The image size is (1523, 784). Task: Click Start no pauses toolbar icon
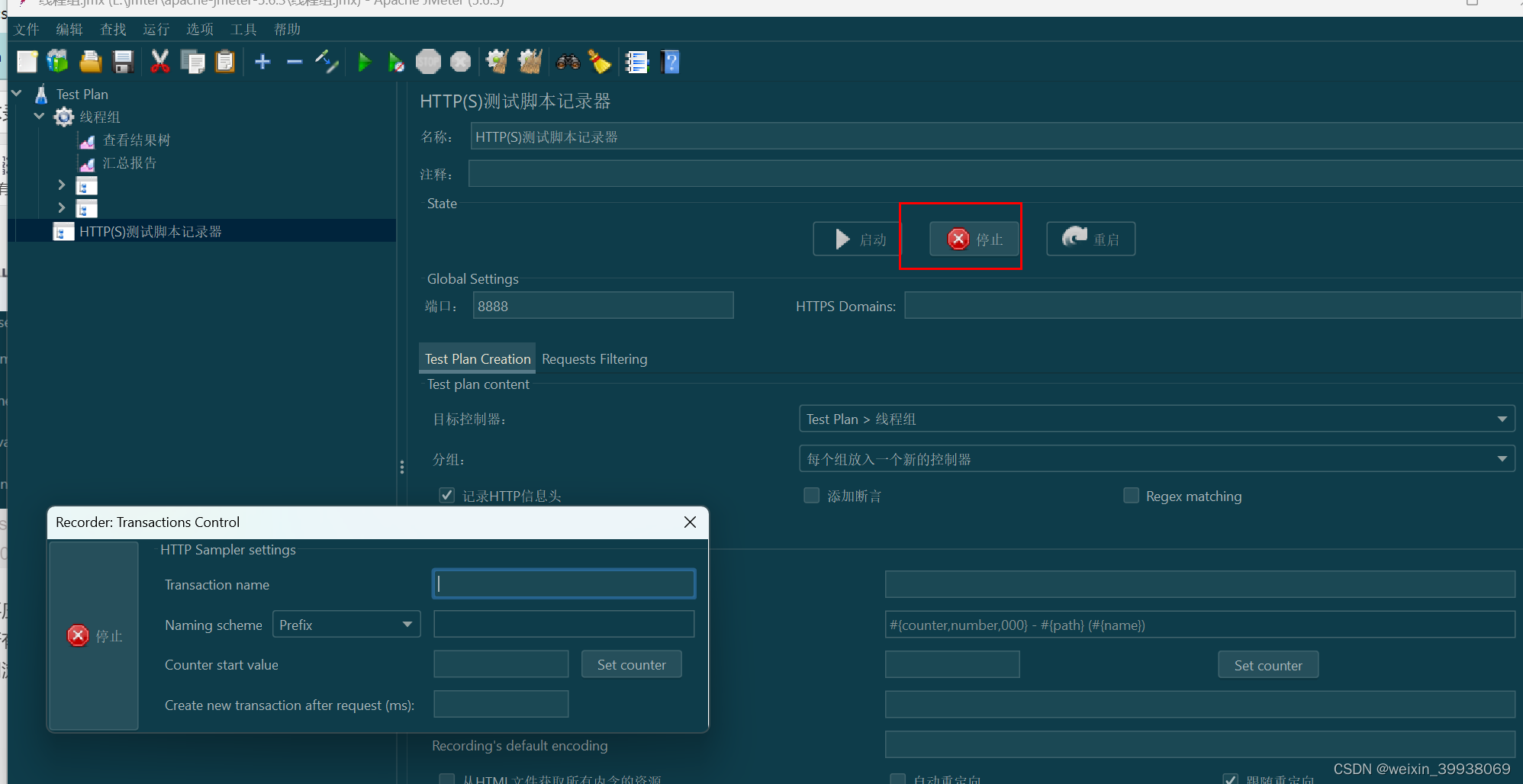(396, 62)
